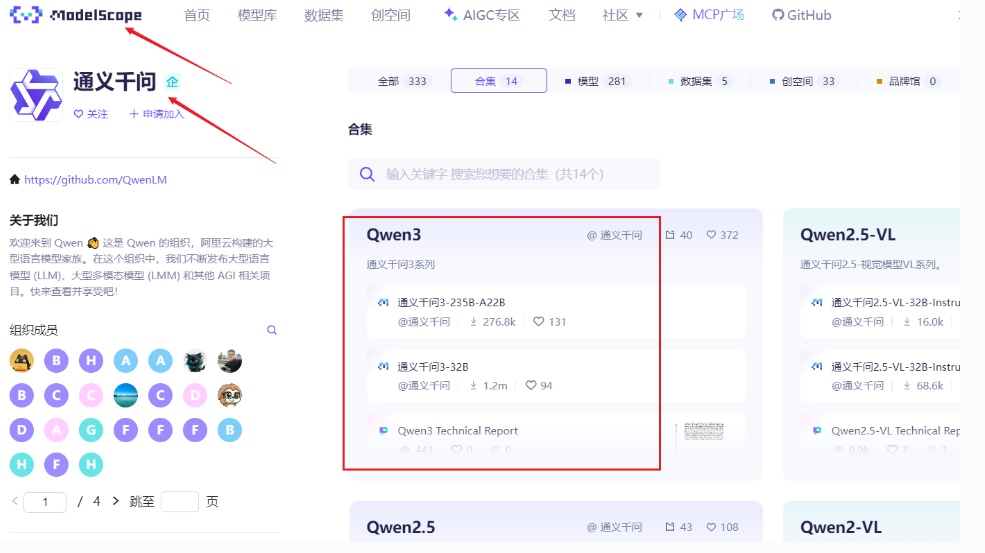Screen dimensions: 985x553
Task: Click heart icon showing 131 likes
Action: point(538,321)
